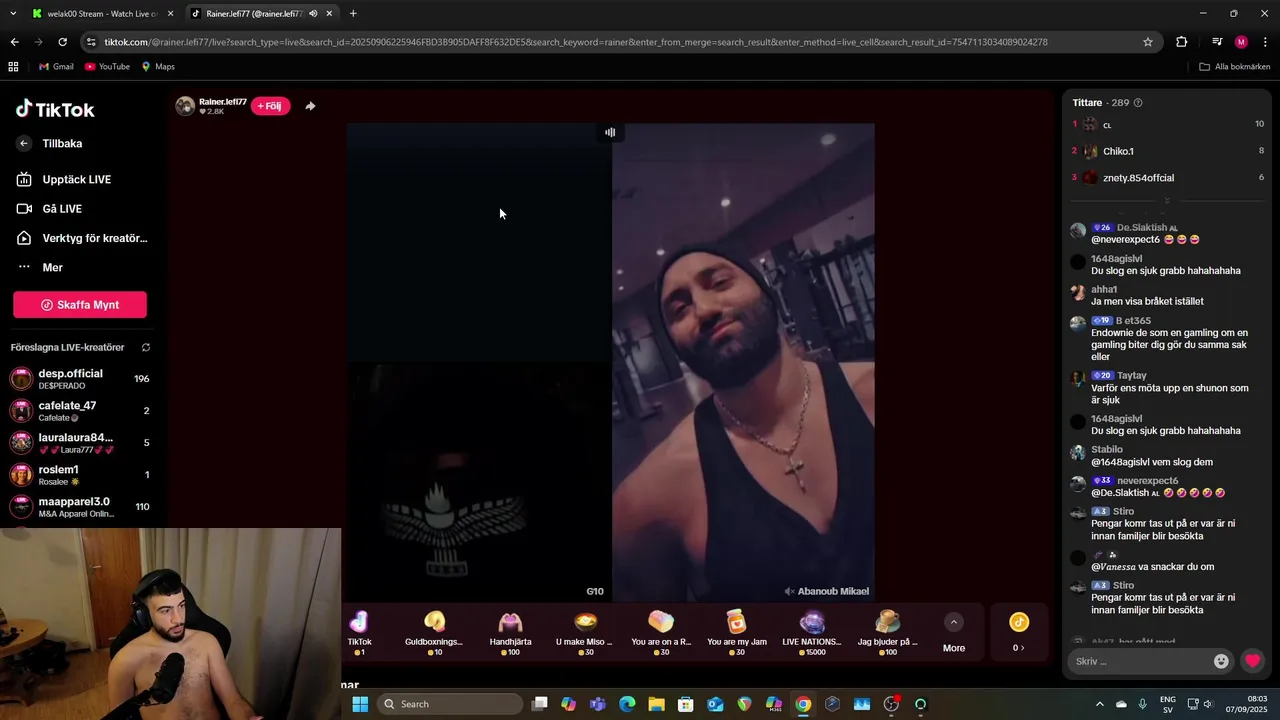Open File Explorer from the taskbar
This screenshot has width=1280, height=720.
coord(656,704)
